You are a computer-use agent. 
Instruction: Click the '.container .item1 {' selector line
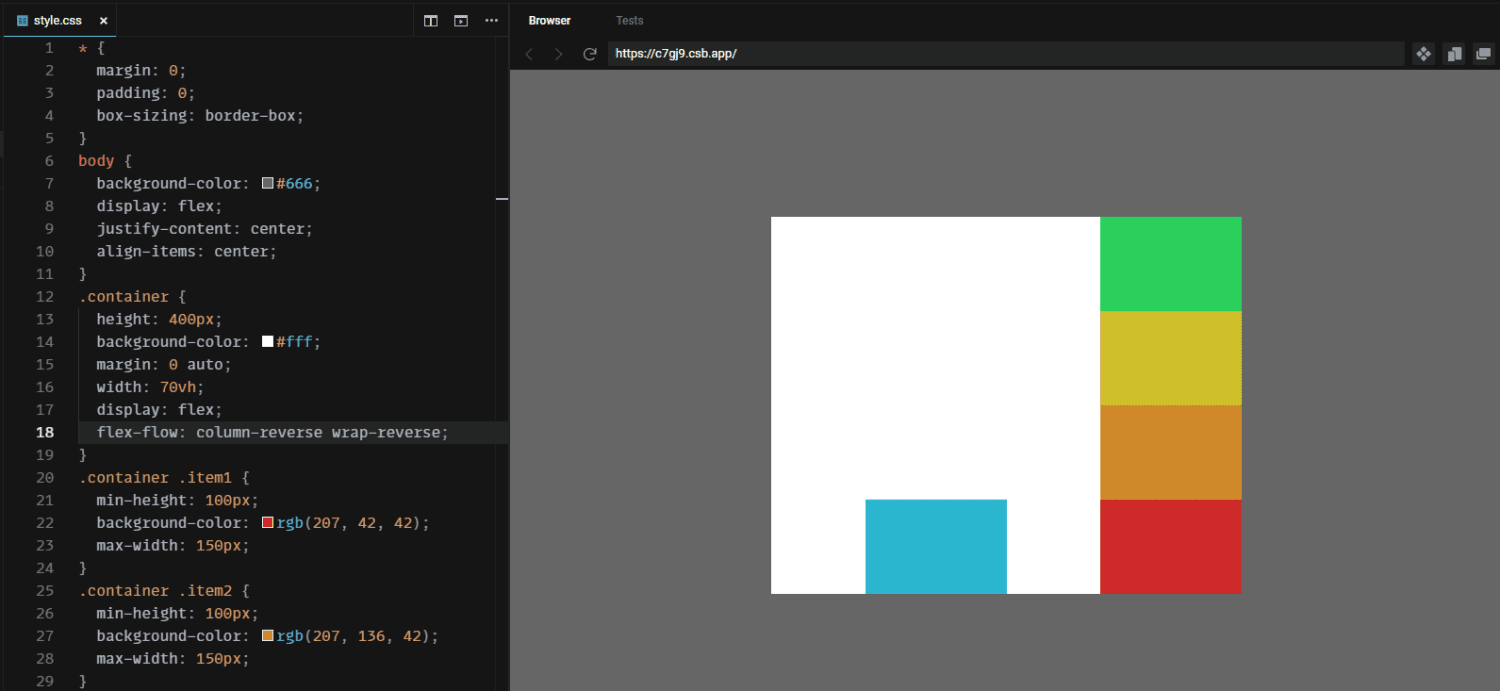pyautogui.click(x=164, y=477)
